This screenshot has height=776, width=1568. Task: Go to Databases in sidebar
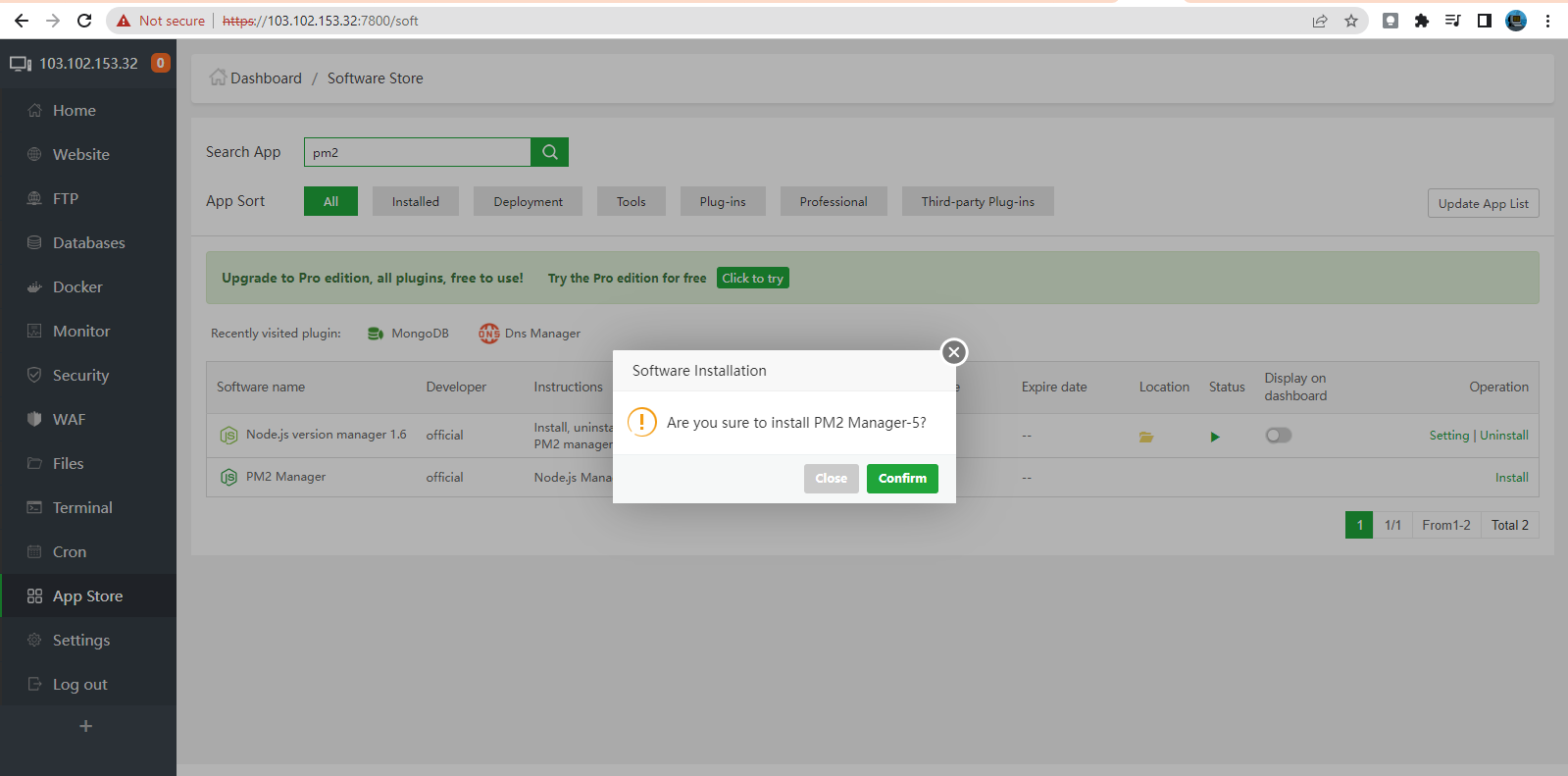pos(88,243)
